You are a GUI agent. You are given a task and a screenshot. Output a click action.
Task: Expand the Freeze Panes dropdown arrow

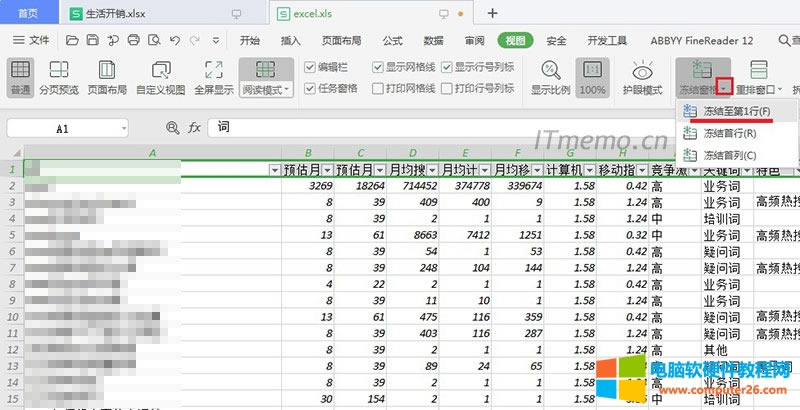[x=724, y=89]
